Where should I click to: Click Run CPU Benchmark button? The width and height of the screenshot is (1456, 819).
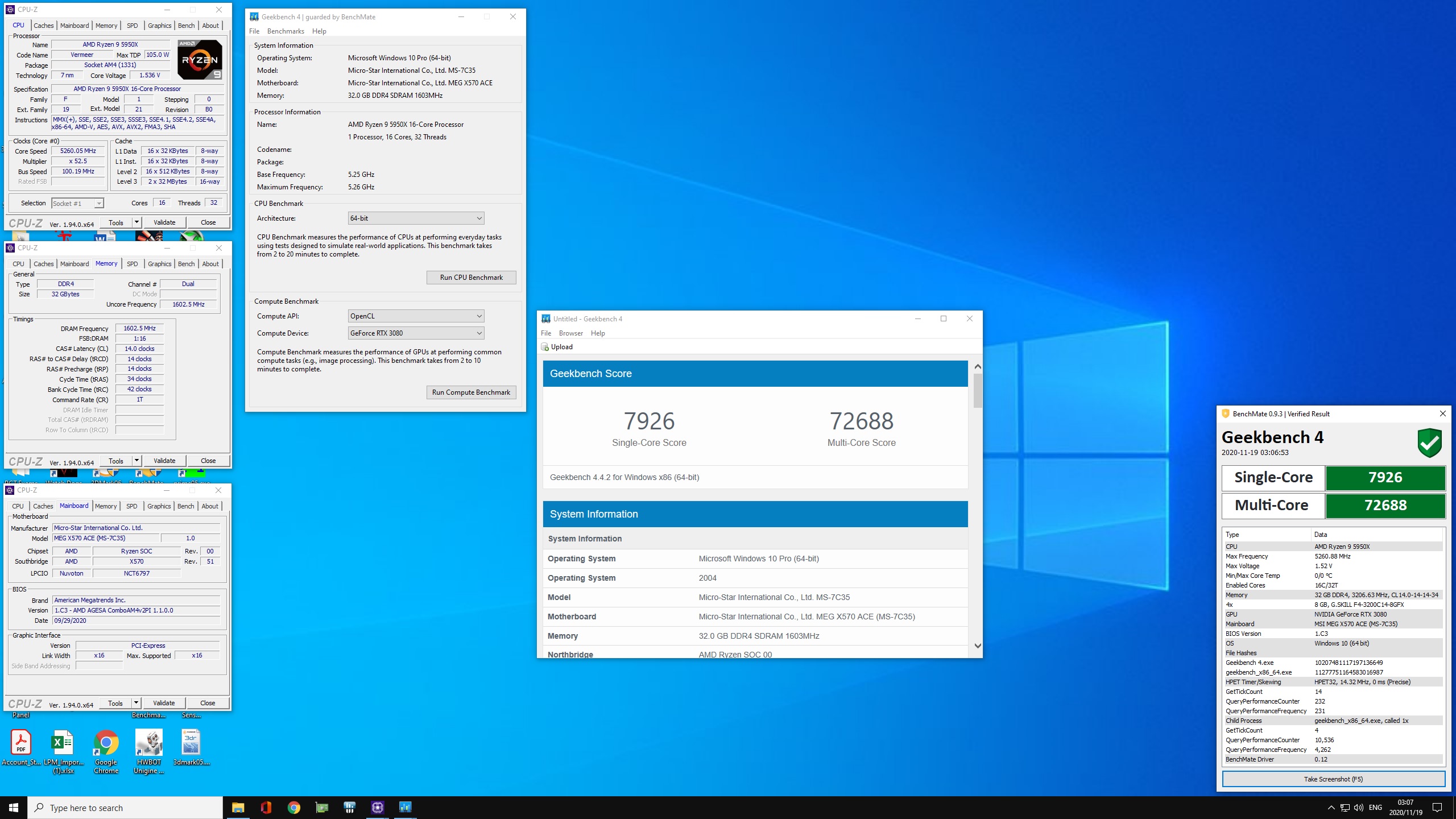click(x=471, y=278)
